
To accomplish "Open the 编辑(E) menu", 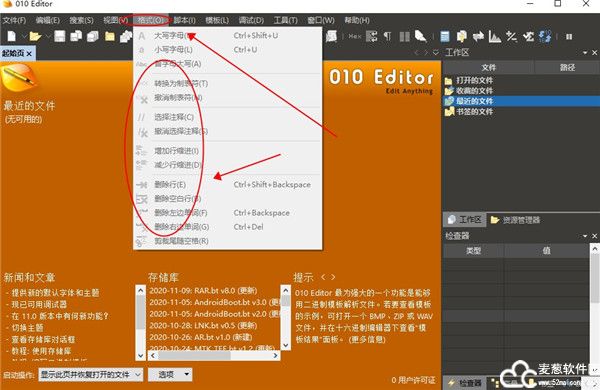I will point(47,20).
